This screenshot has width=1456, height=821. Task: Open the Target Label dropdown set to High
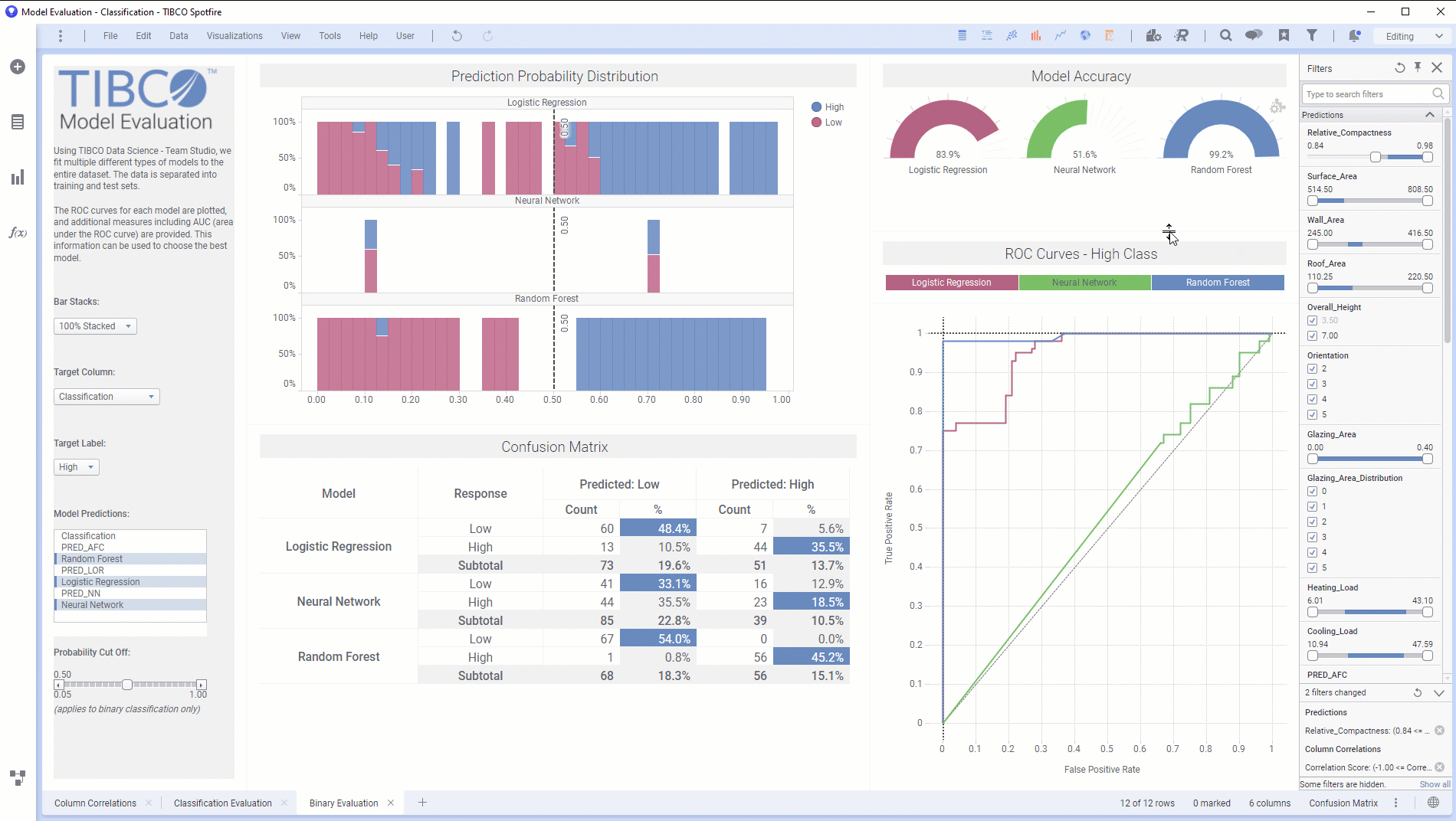(76, 466)
